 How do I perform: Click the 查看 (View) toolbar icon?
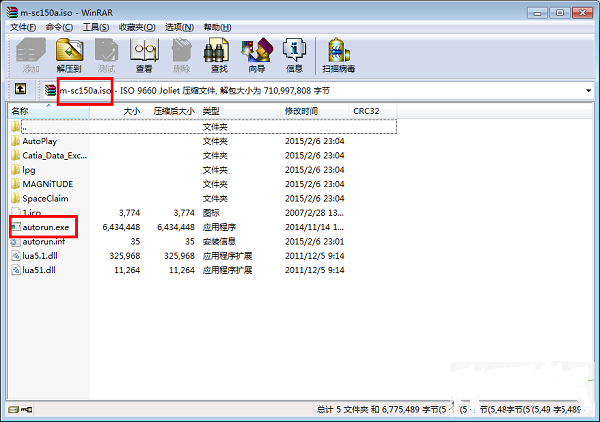point(144,50)
